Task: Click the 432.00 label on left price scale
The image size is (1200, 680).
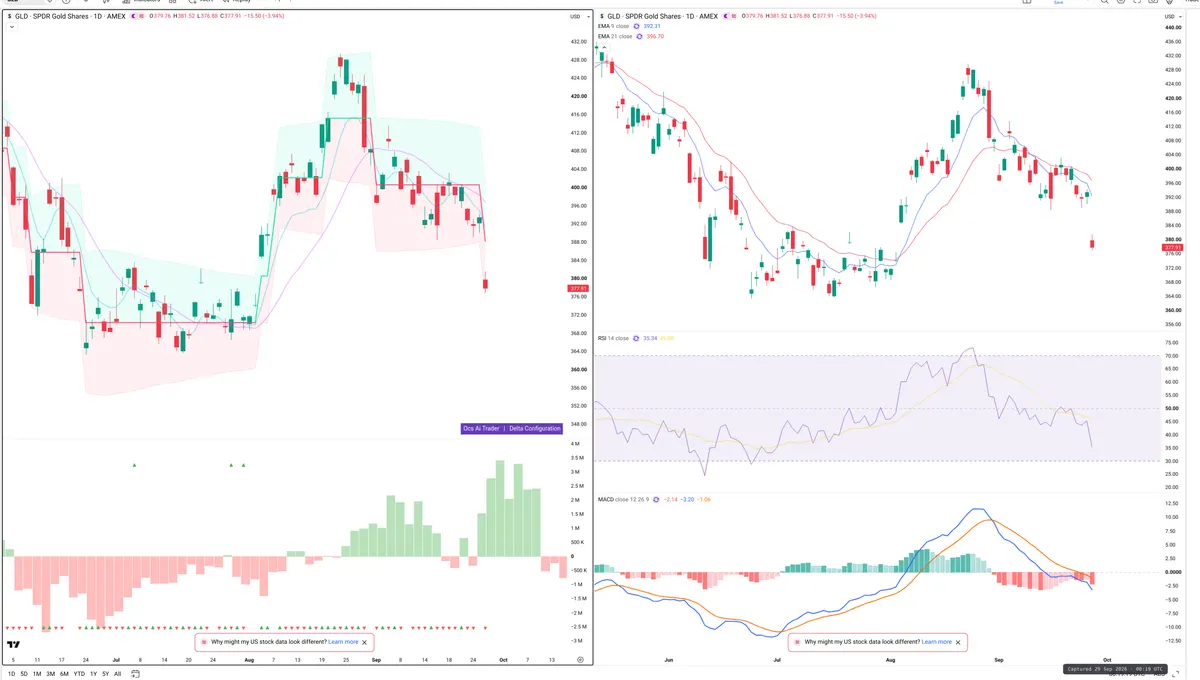Action: pos(578,42)
